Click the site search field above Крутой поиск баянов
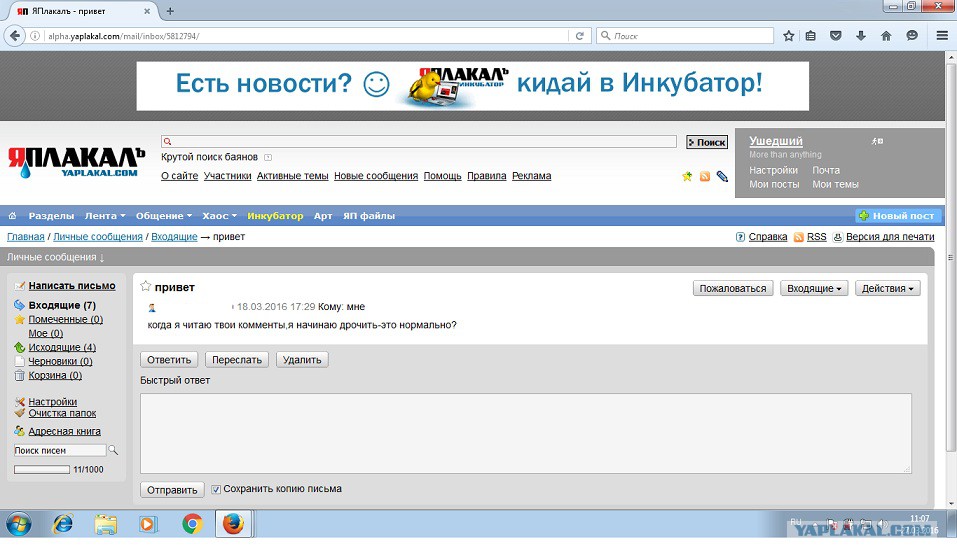The height and width of the screenshot is (560, 957). click(419, 142)
